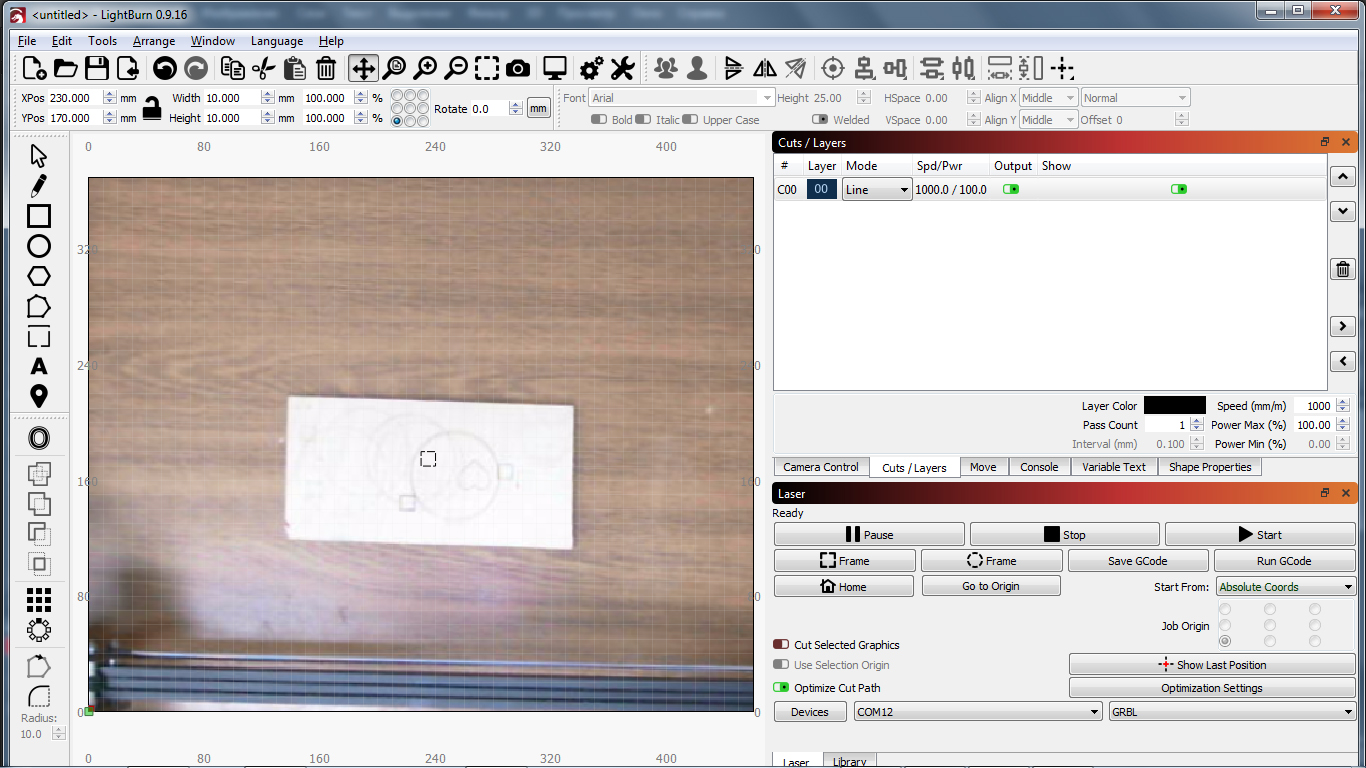1366x768 pixels.
Task: Click the Undo arrow icon
Action: (165, 68)
